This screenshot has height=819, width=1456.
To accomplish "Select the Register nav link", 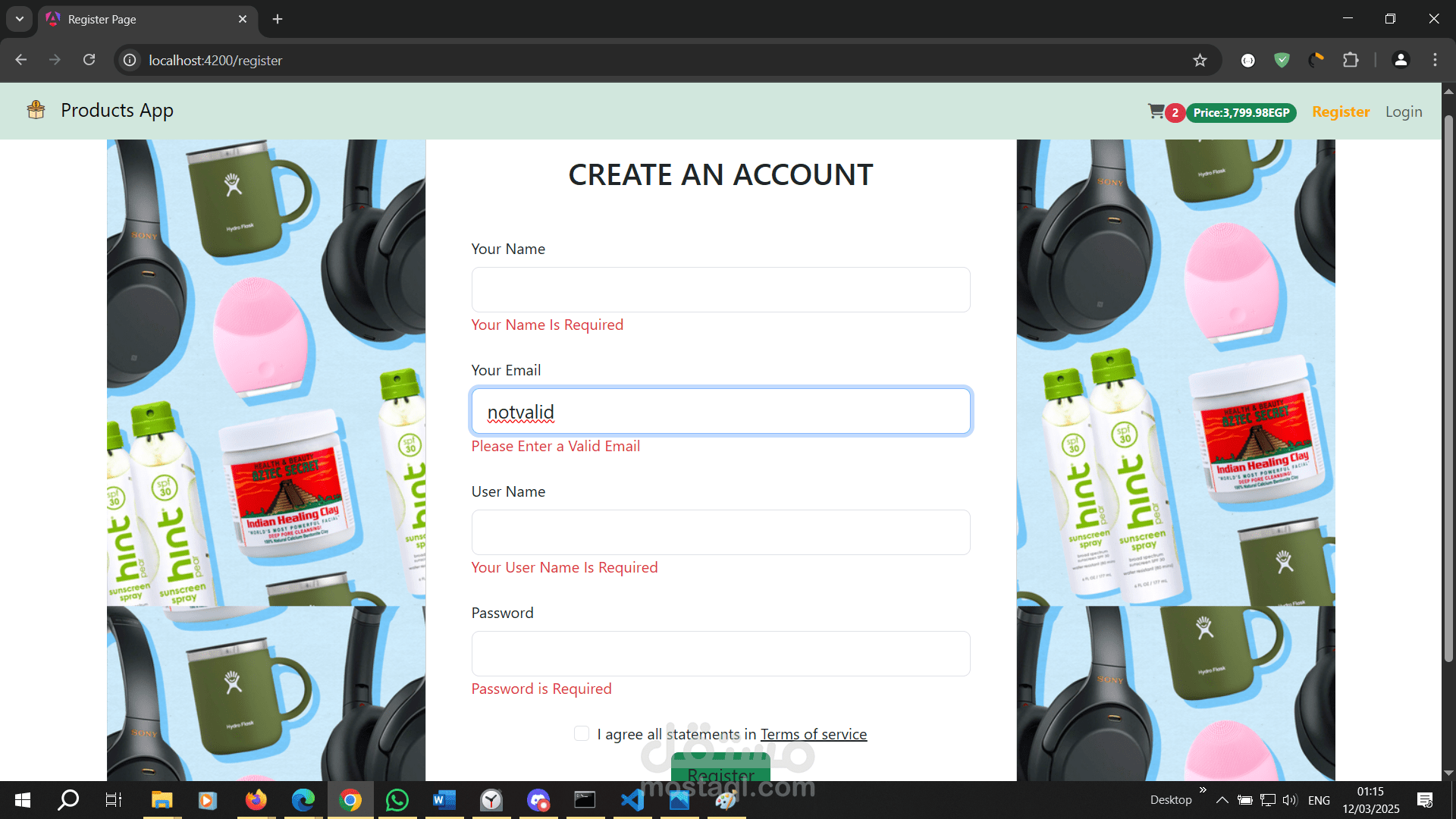I will point(1341,111).
